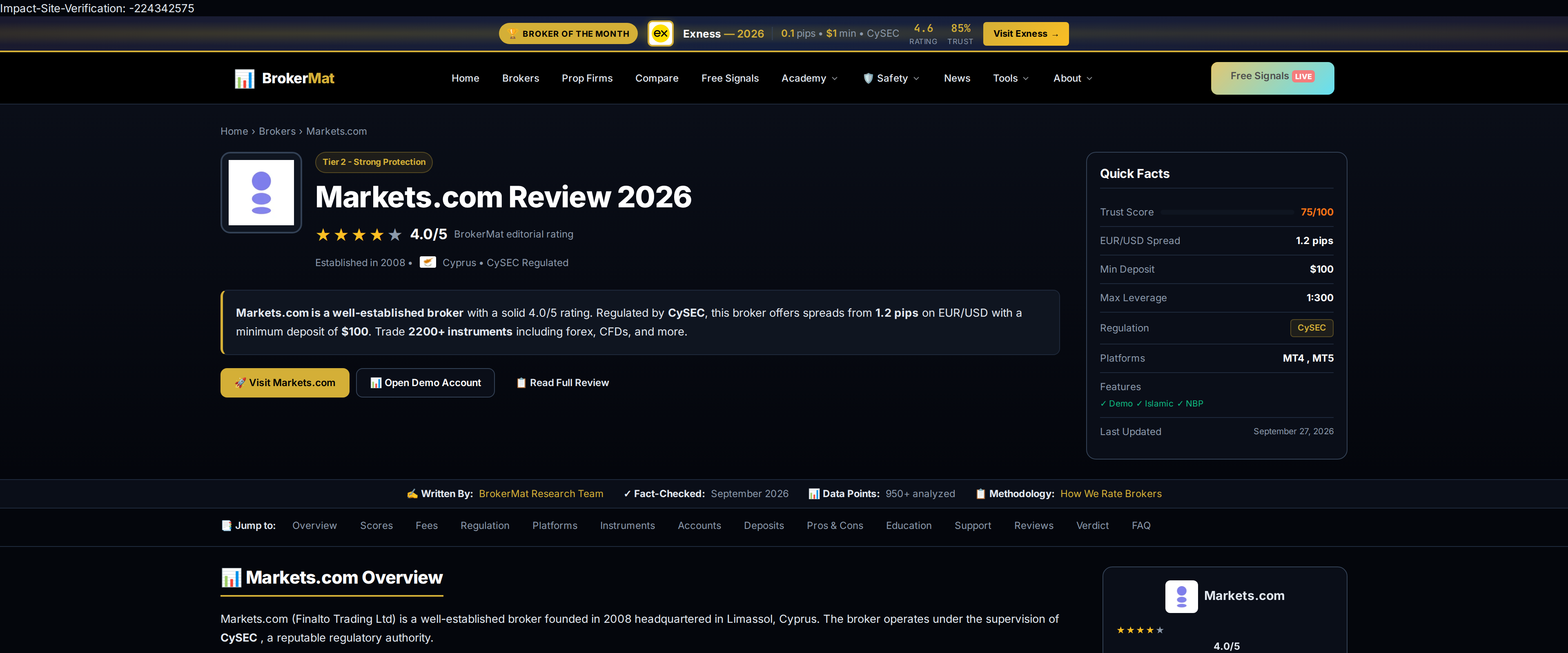Click the '75/100' trust score value
The image size is (1568, 653).
pyautogui.click(x=1316, y=212)
